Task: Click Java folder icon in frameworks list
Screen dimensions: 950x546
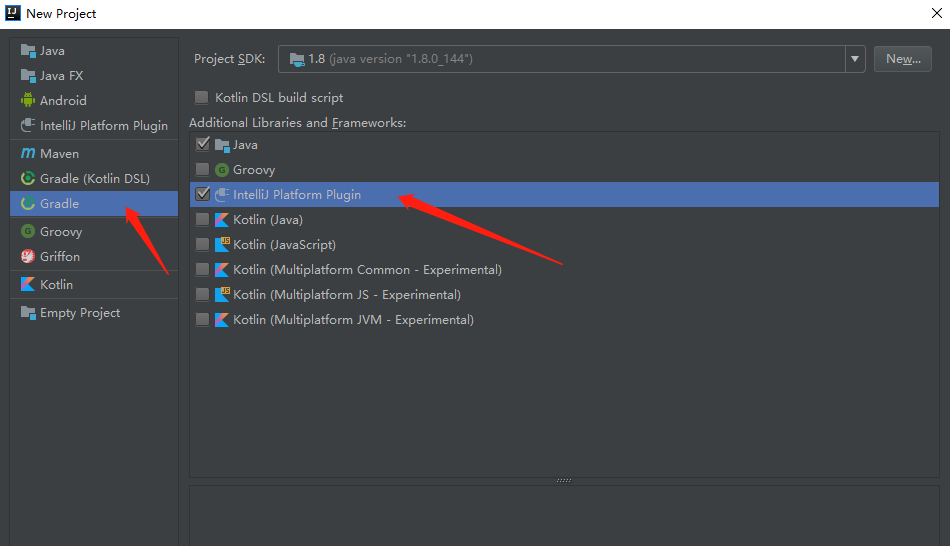Action: coord(222,145)
